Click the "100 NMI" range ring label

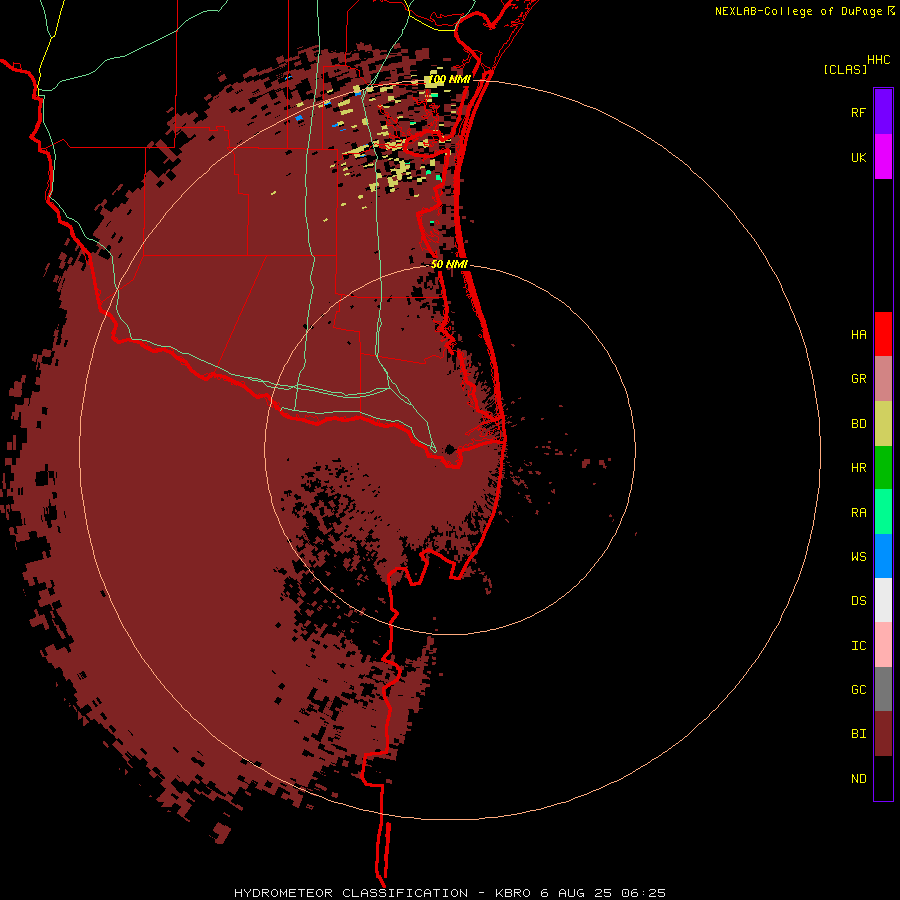tap(449, 79)
